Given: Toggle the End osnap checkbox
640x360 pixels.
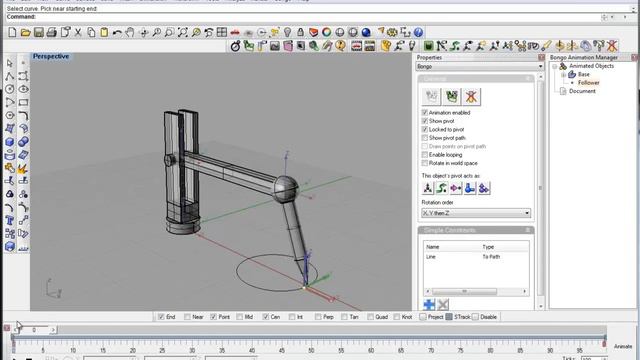Looking at the screenshot, I should tap(161, 317).
